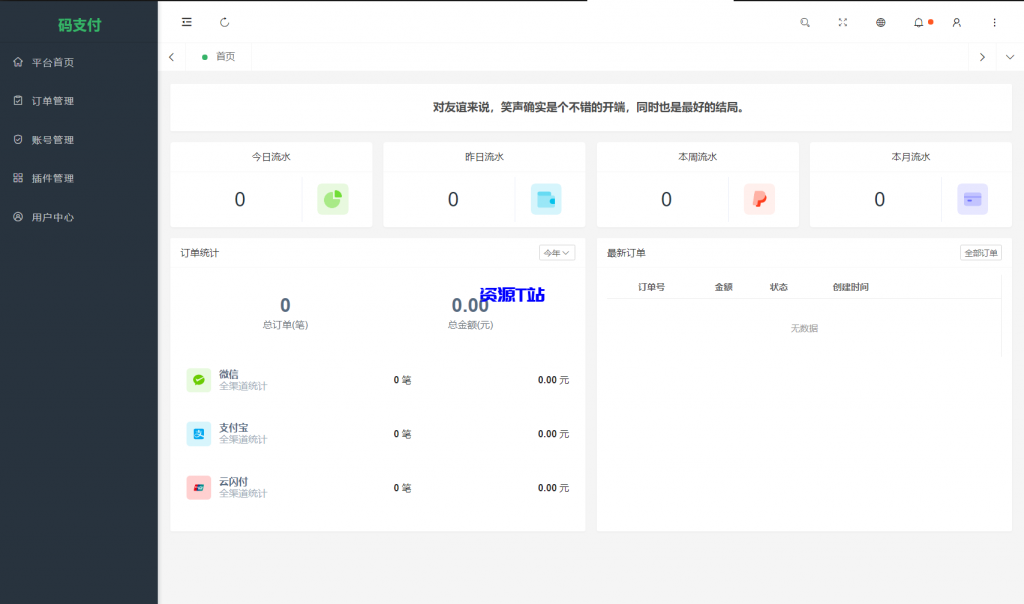
Task: Enter fullscreen mode
Action: pyautogui.click(x=843, y=21)
